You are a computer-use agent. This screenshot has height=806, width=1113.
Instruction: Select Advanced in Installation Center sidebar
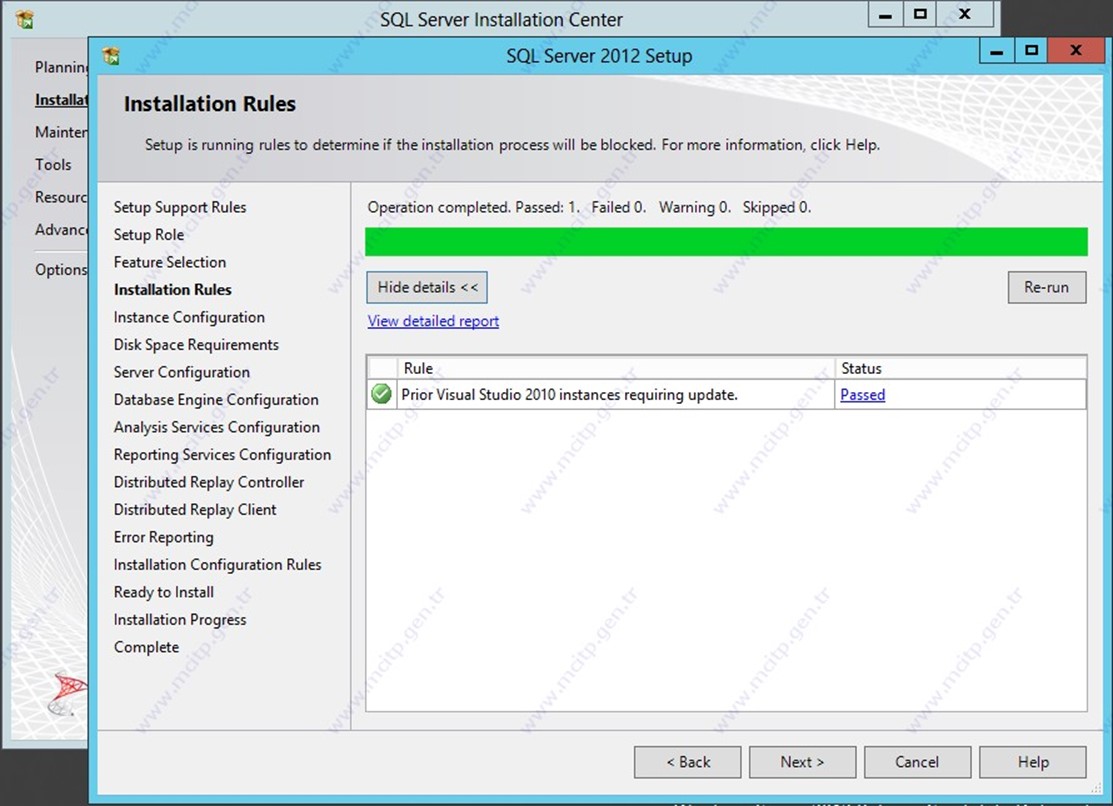pyautogui.click(x=62, y=230)
